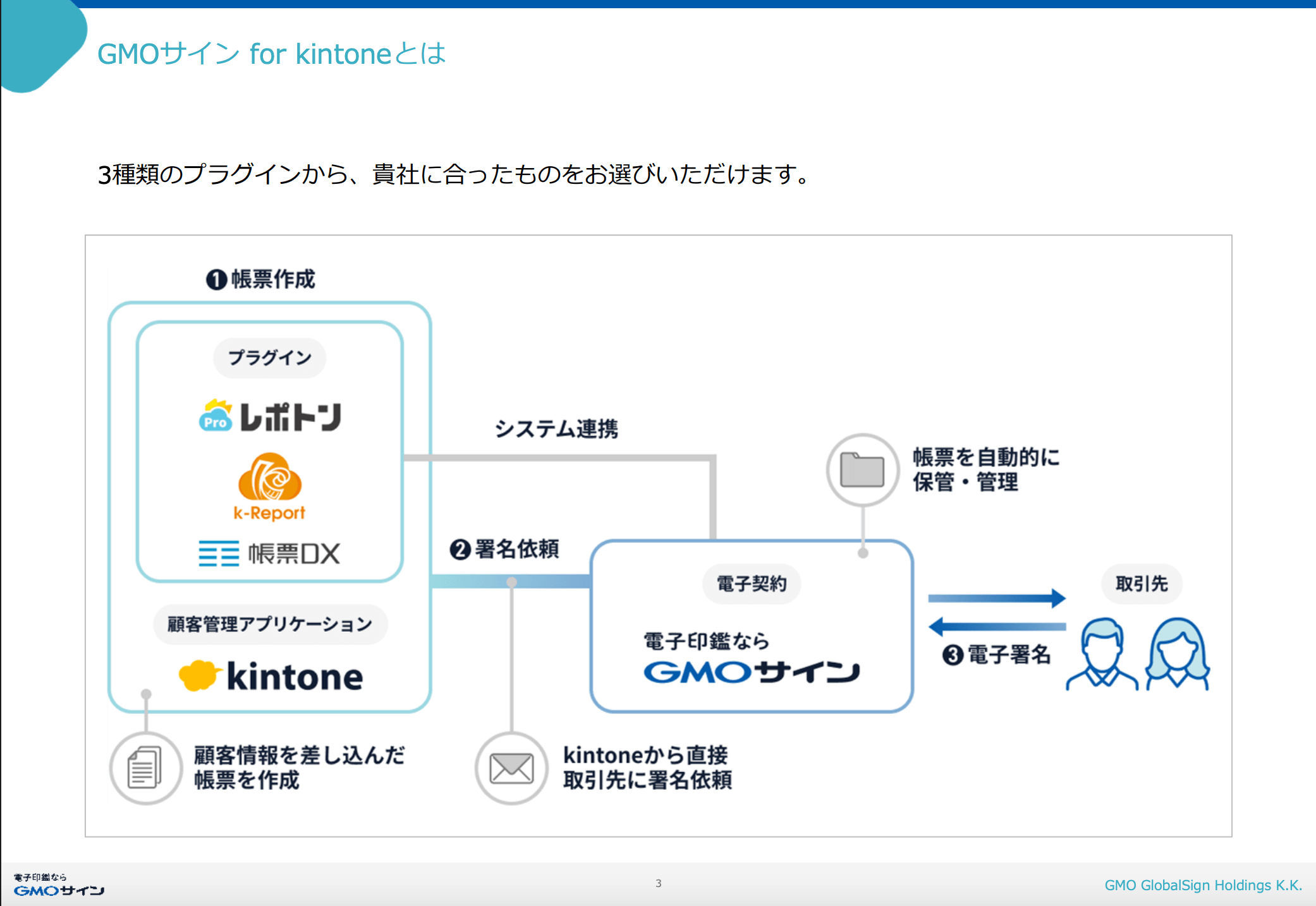Click the female client person icon
The image size is (1316, 906).
pyautogui.click(x=1177, y=653)
